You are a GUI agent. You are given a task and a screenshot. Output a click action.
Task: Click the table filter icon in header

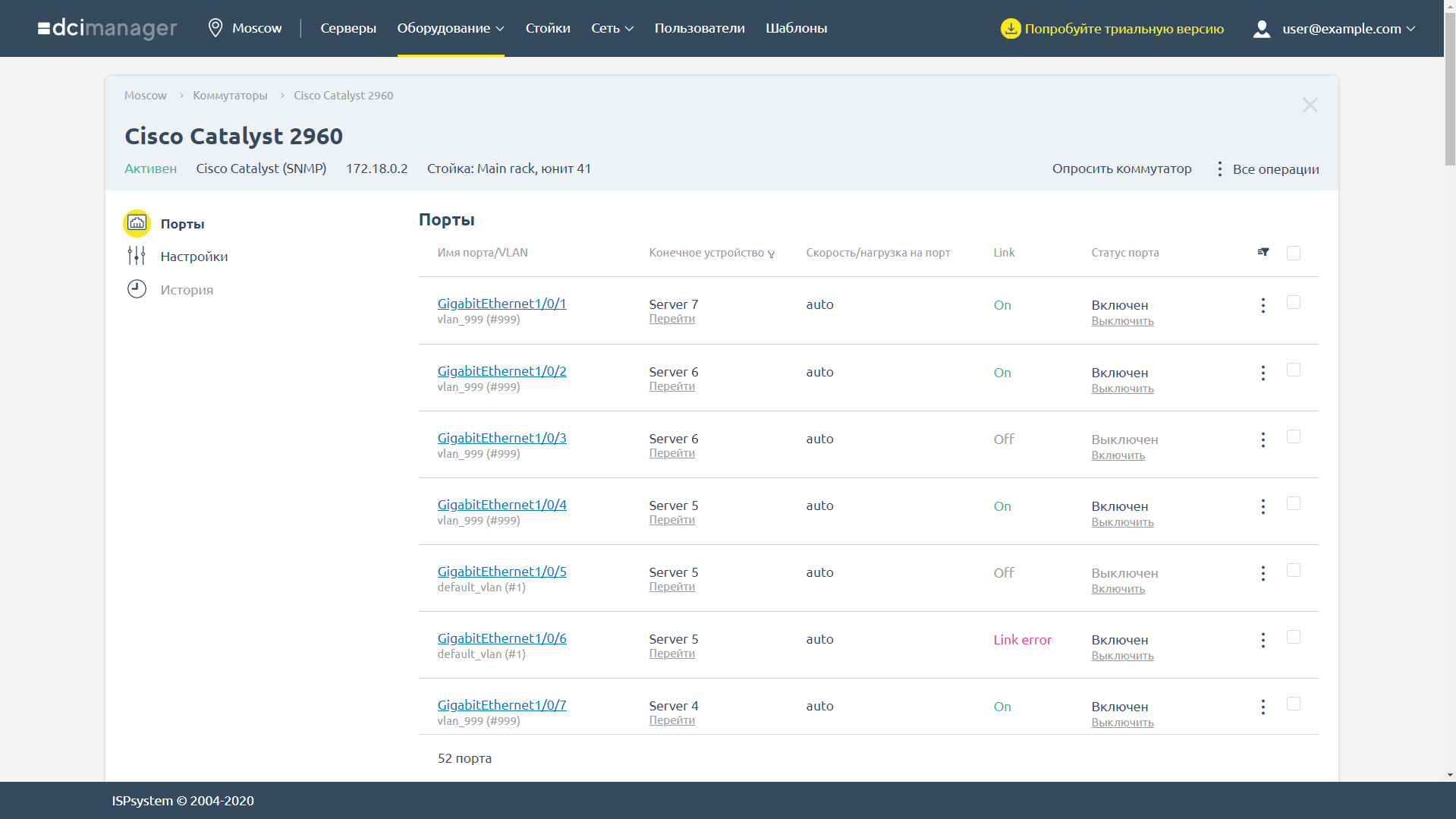[x=1263, y=252]
